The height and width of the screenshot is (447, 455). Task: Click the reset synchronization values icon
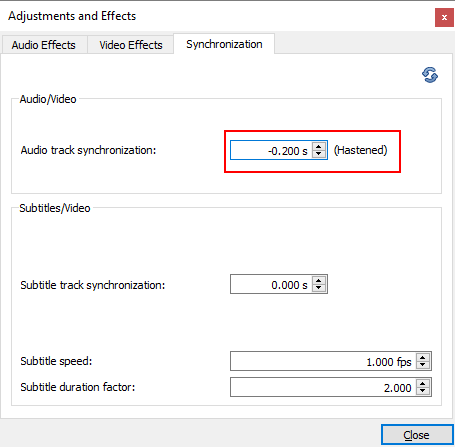pos(430,75)
